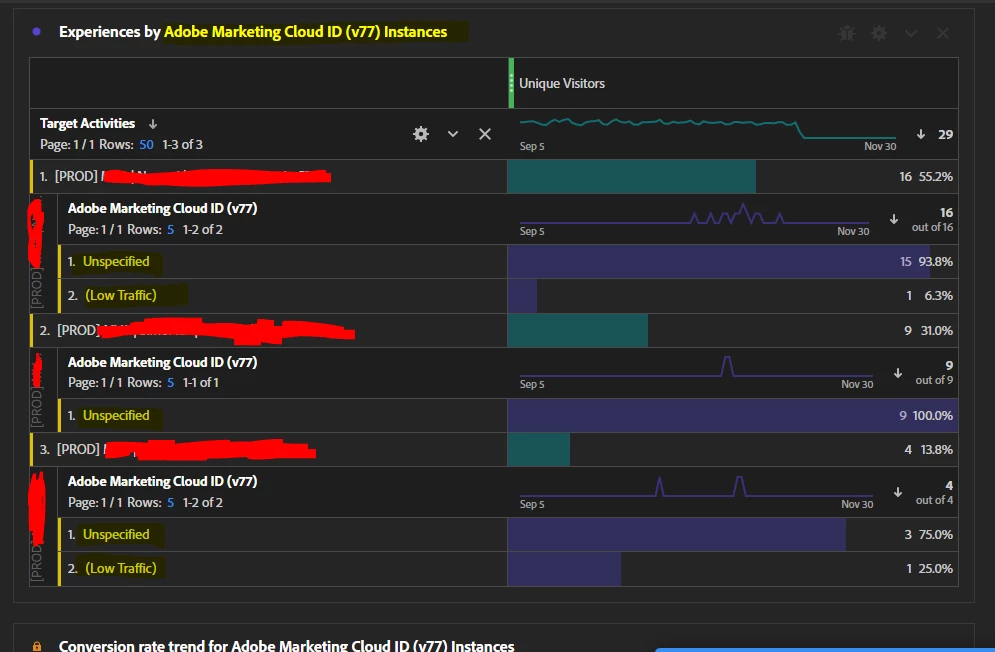995x652 pixels.
Task: Click sort arrow beside 4 out of 4
Action: [898, 492]
